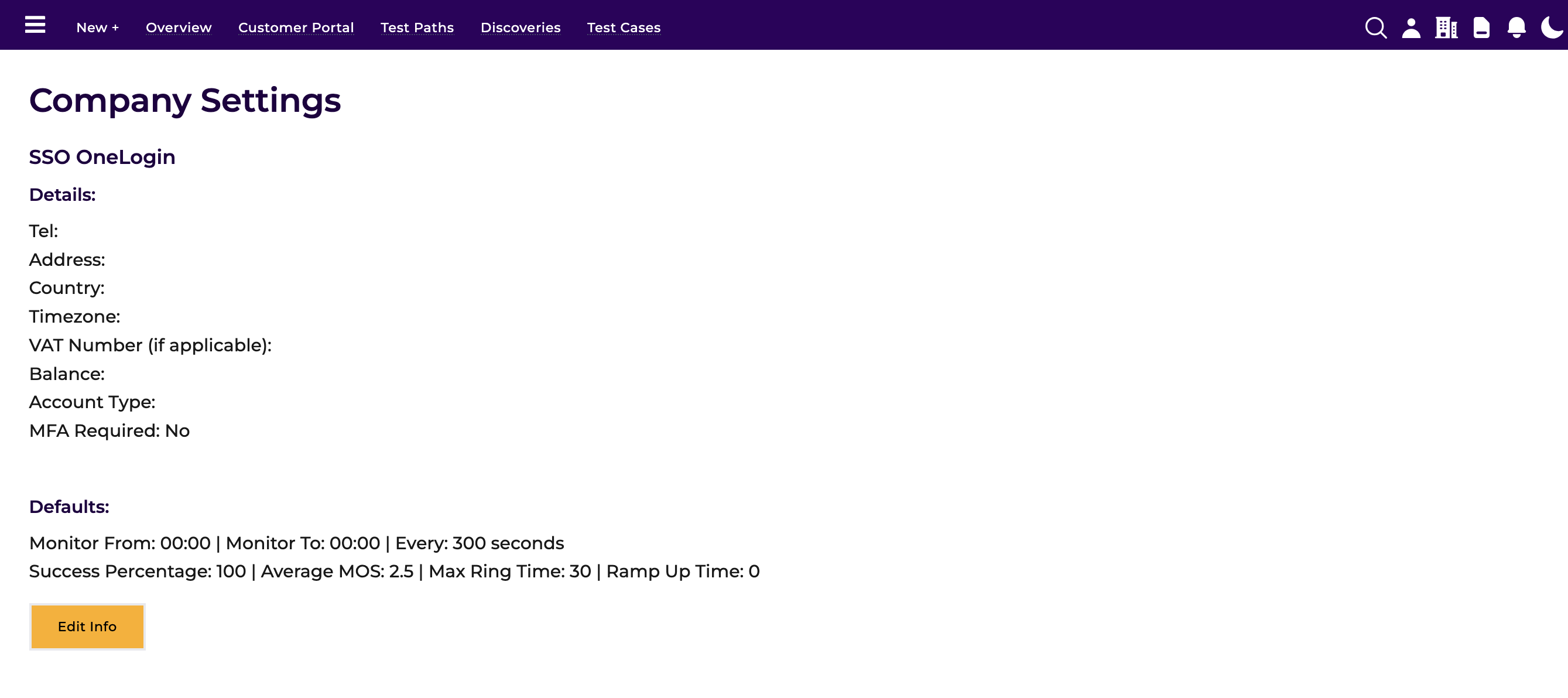Click the Country: label
The image size is (1568, 698).
pyautogui.click(x=67, y=288)
